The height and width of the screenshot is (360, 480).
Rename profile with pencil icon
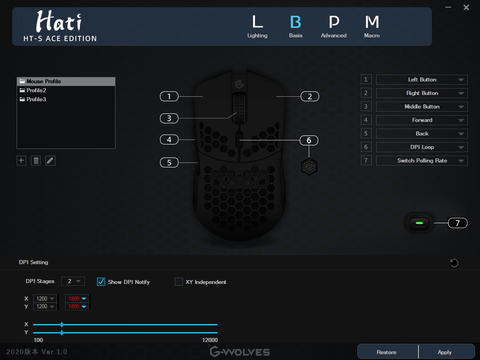click(x=50, y=161)
